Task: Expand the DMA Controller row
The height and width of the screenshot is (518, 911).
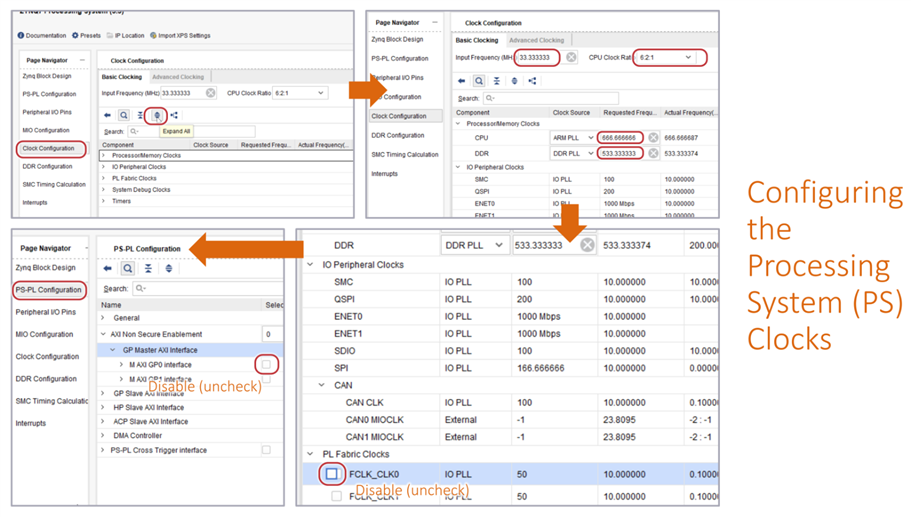Action: coord(105,436)
